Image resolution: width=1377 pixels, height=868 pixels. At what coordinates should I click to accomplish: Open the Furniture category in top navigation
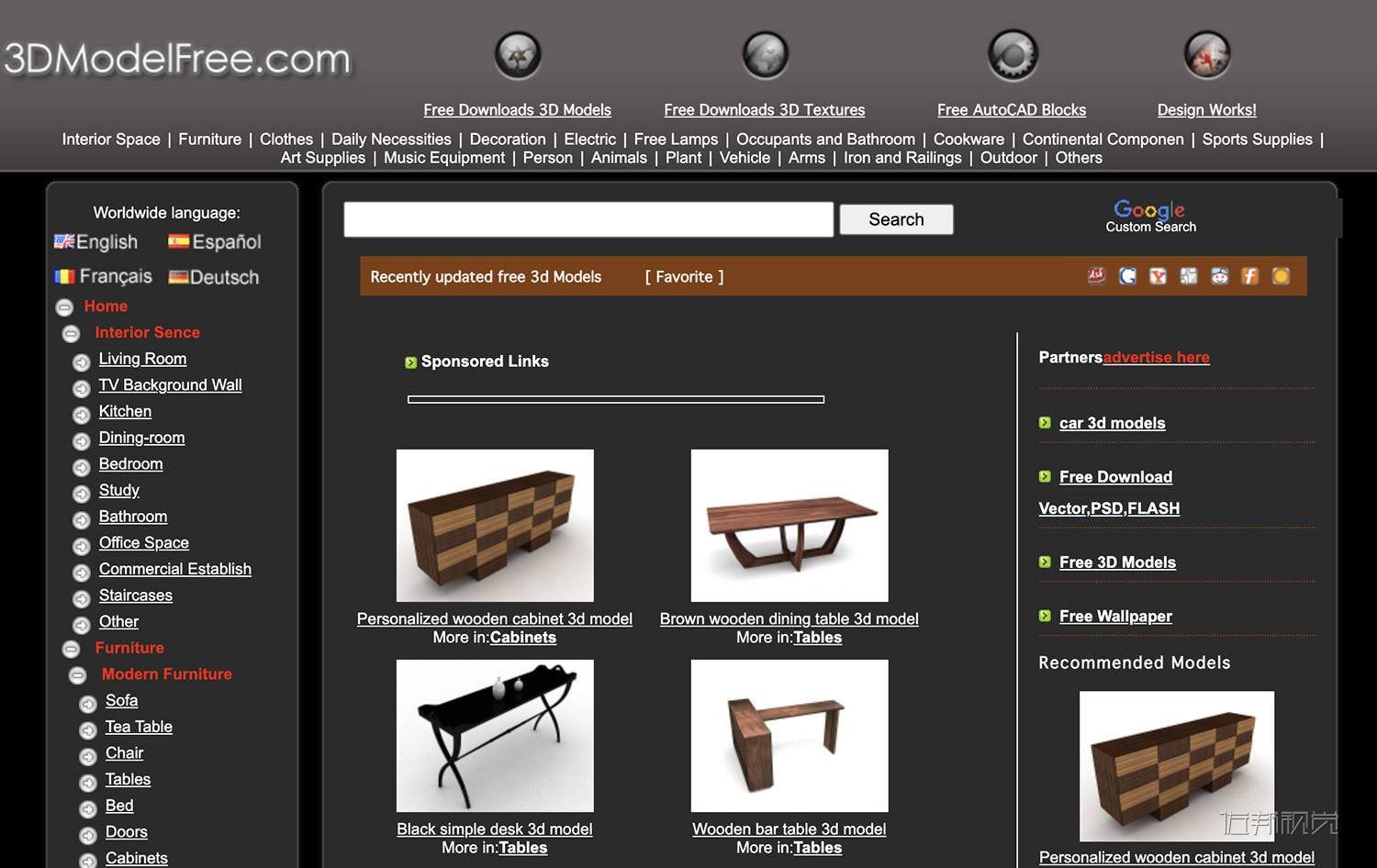pos(209,139)
